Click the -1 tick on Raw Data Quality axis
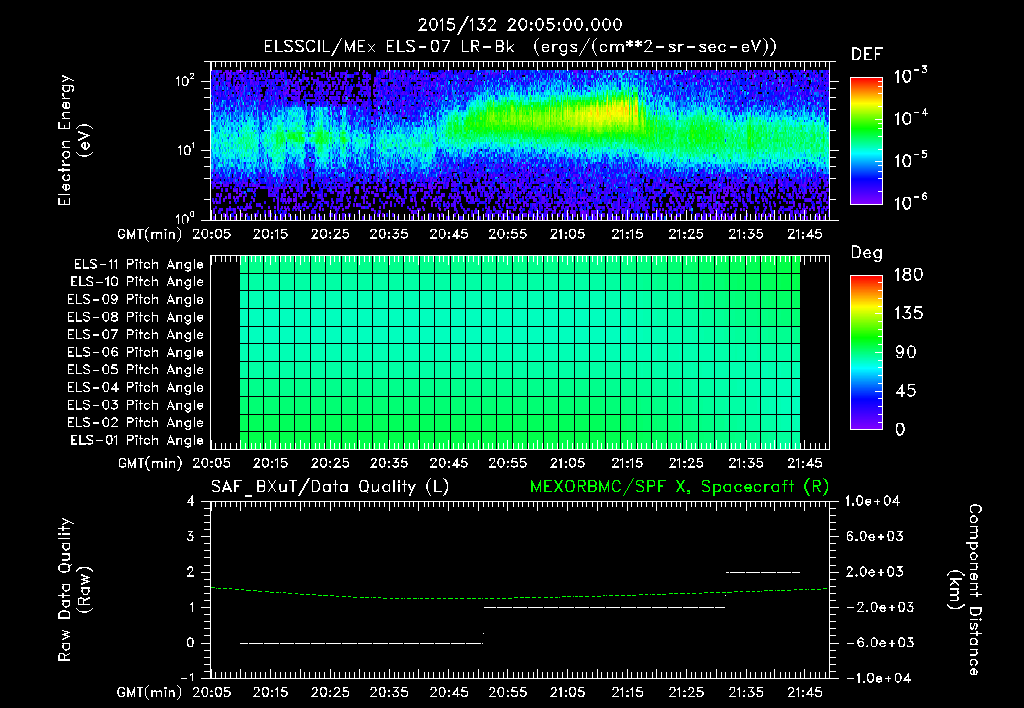The height and width of the screenshot is (708, 1024). [187, 677]
